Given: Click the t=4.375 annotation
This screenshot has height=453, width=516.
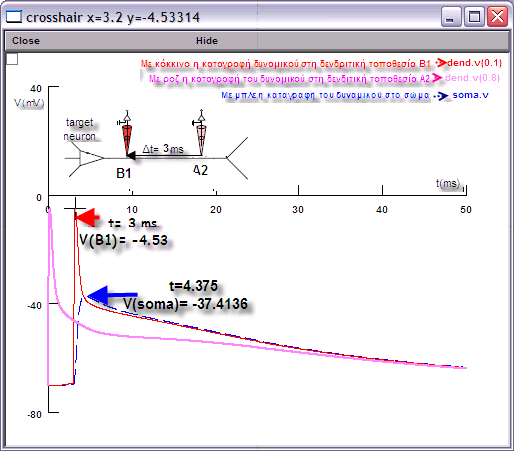Looking at the screenshot, I should [x=193, y=286].
